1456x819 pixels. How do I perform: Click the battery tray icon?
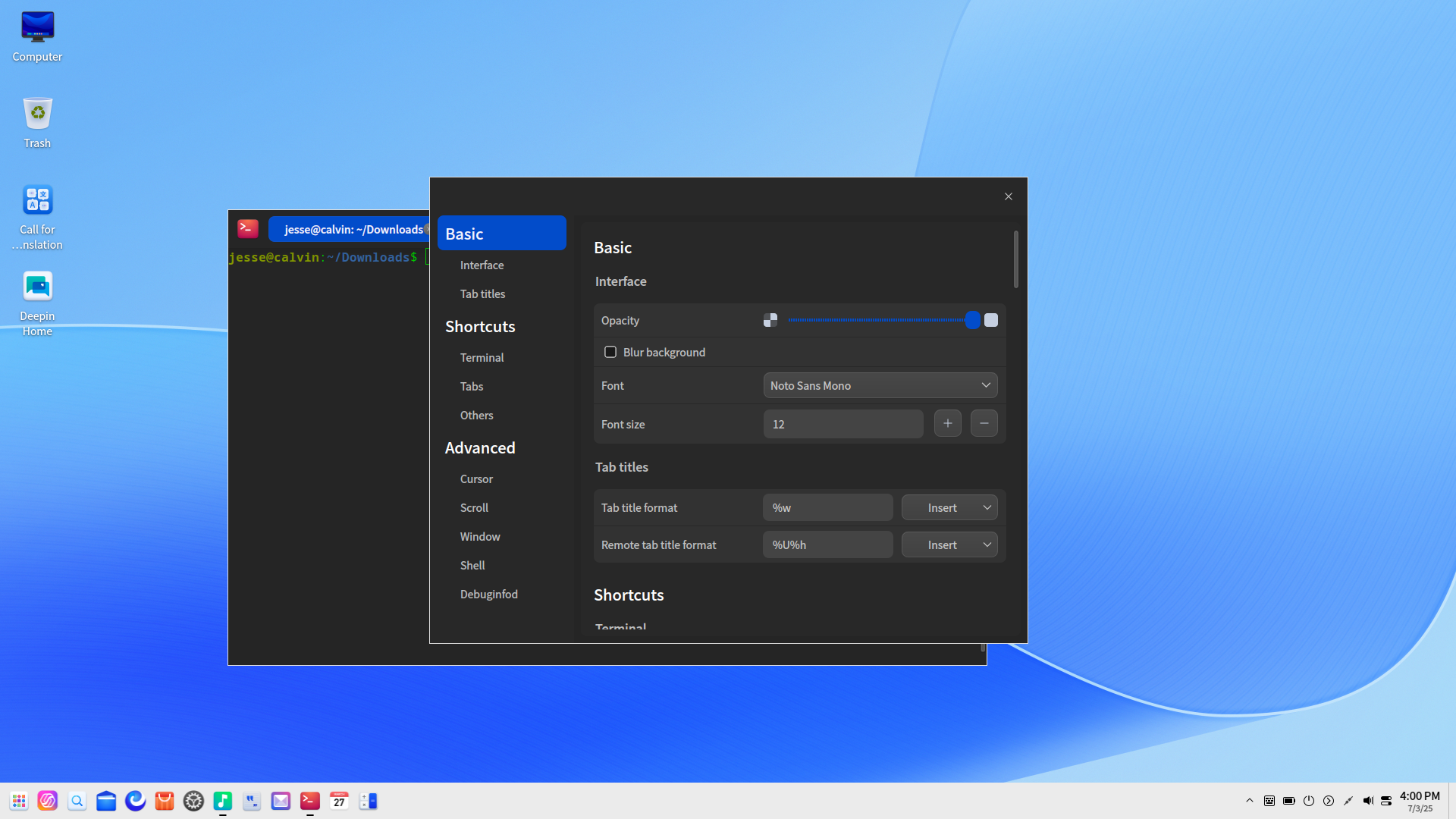click(x=1289, y=801)
